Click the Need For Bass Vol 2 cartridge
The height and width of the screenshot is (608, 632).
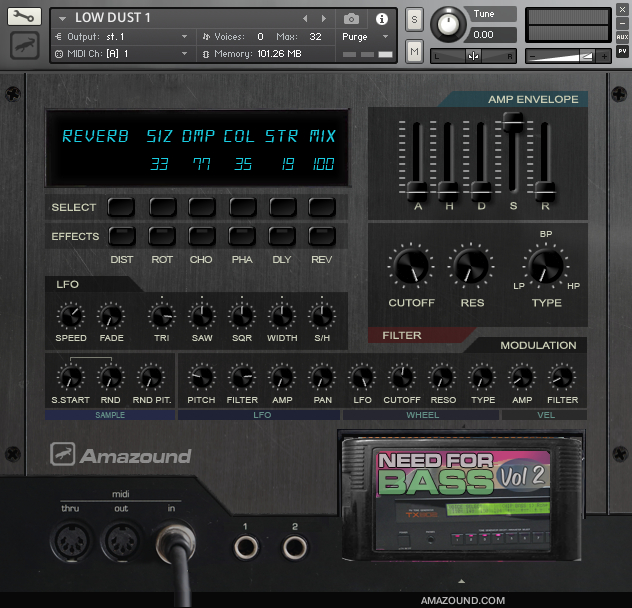pos(462,499)
